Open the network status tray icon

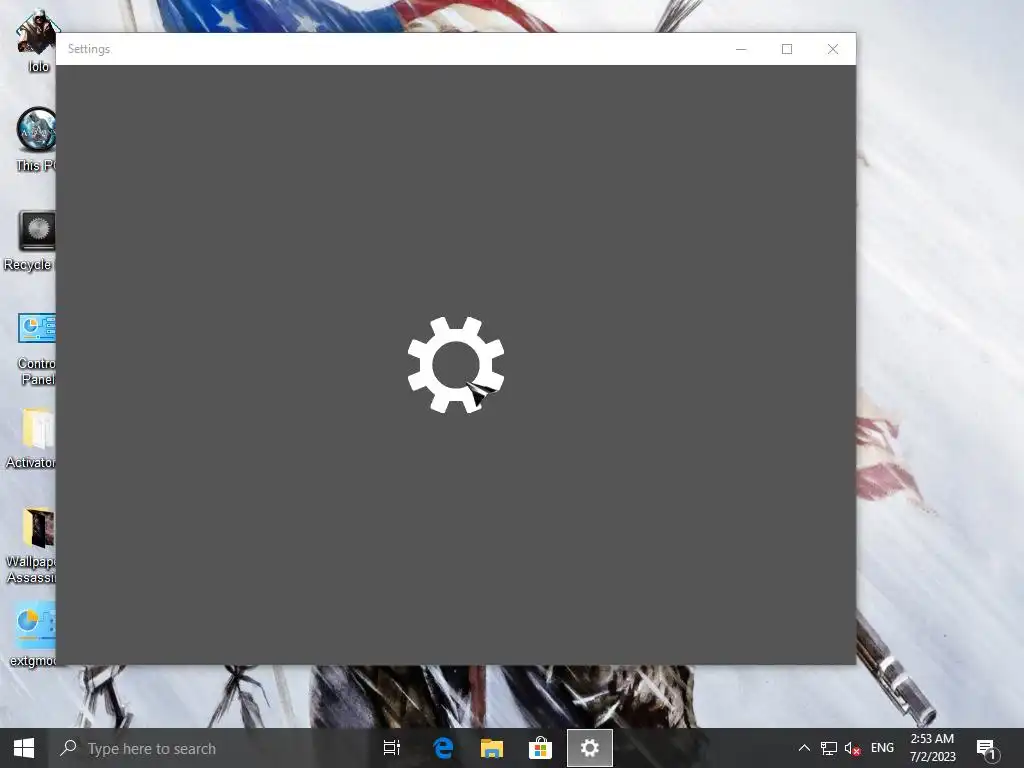(829, 748)
